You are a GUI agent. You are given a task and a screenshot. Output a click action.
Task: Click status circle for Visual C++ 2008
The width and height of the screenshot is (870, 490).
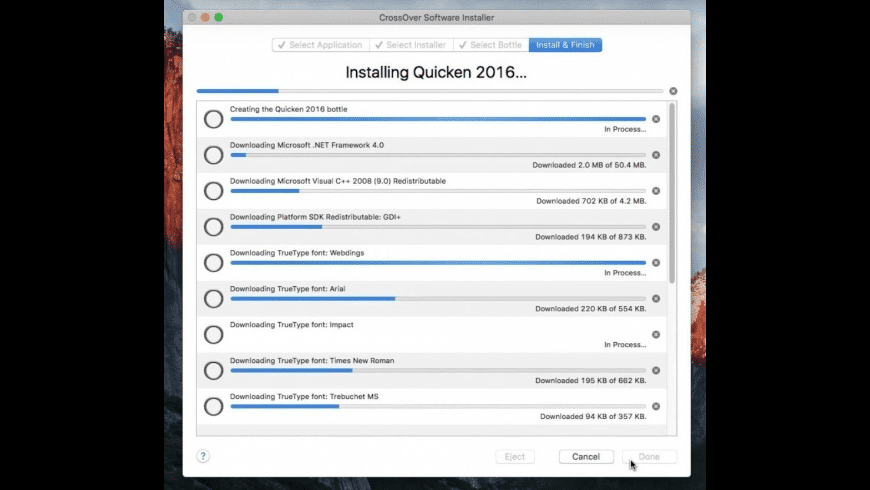click(213, 191)
